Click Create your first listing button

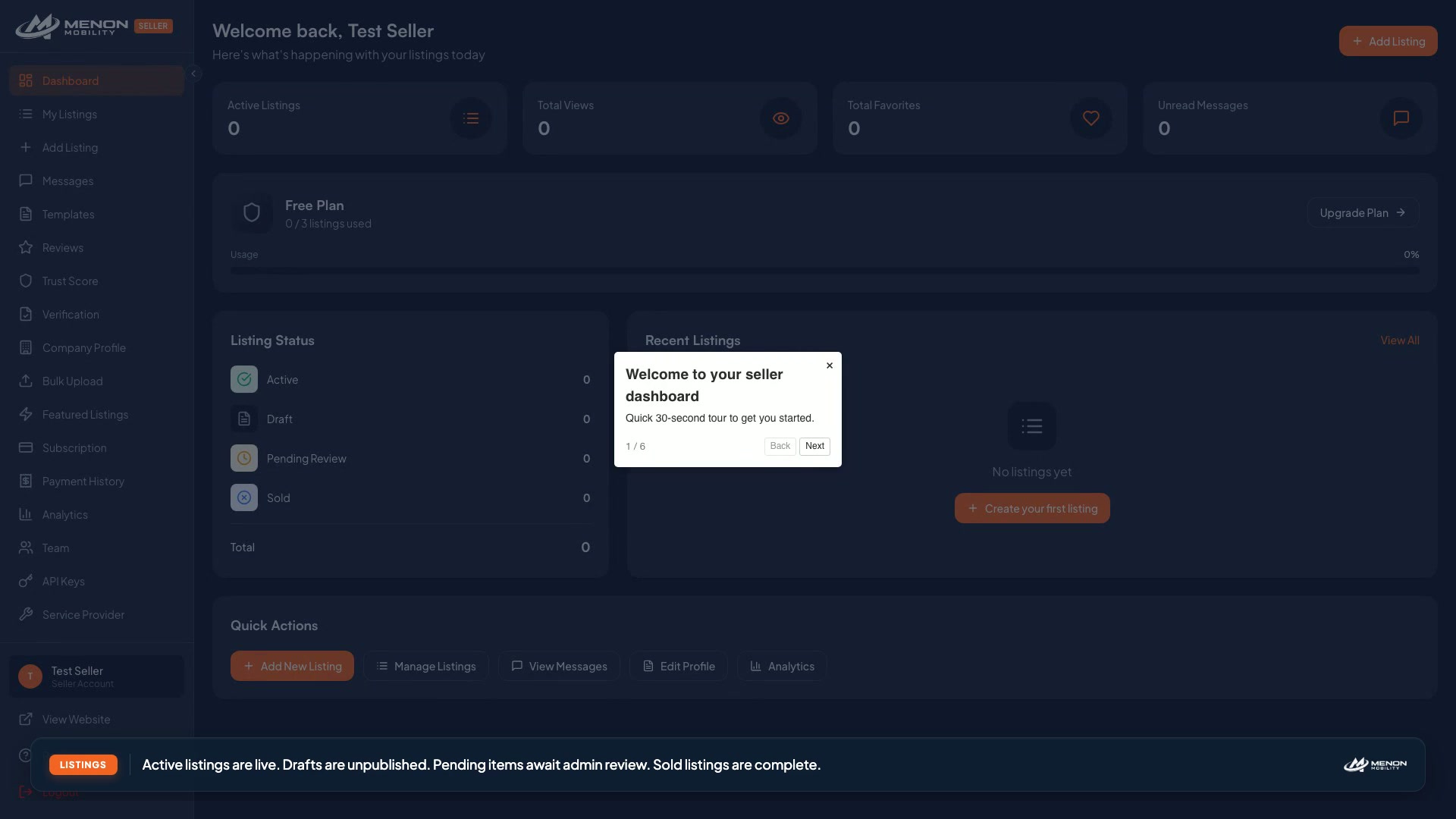1032,508
